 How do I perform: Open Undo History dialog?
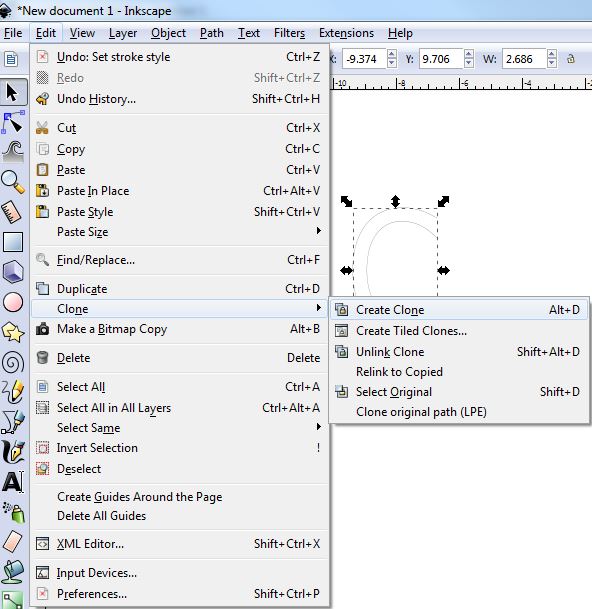pyautogui.click(x=180, y=99)
